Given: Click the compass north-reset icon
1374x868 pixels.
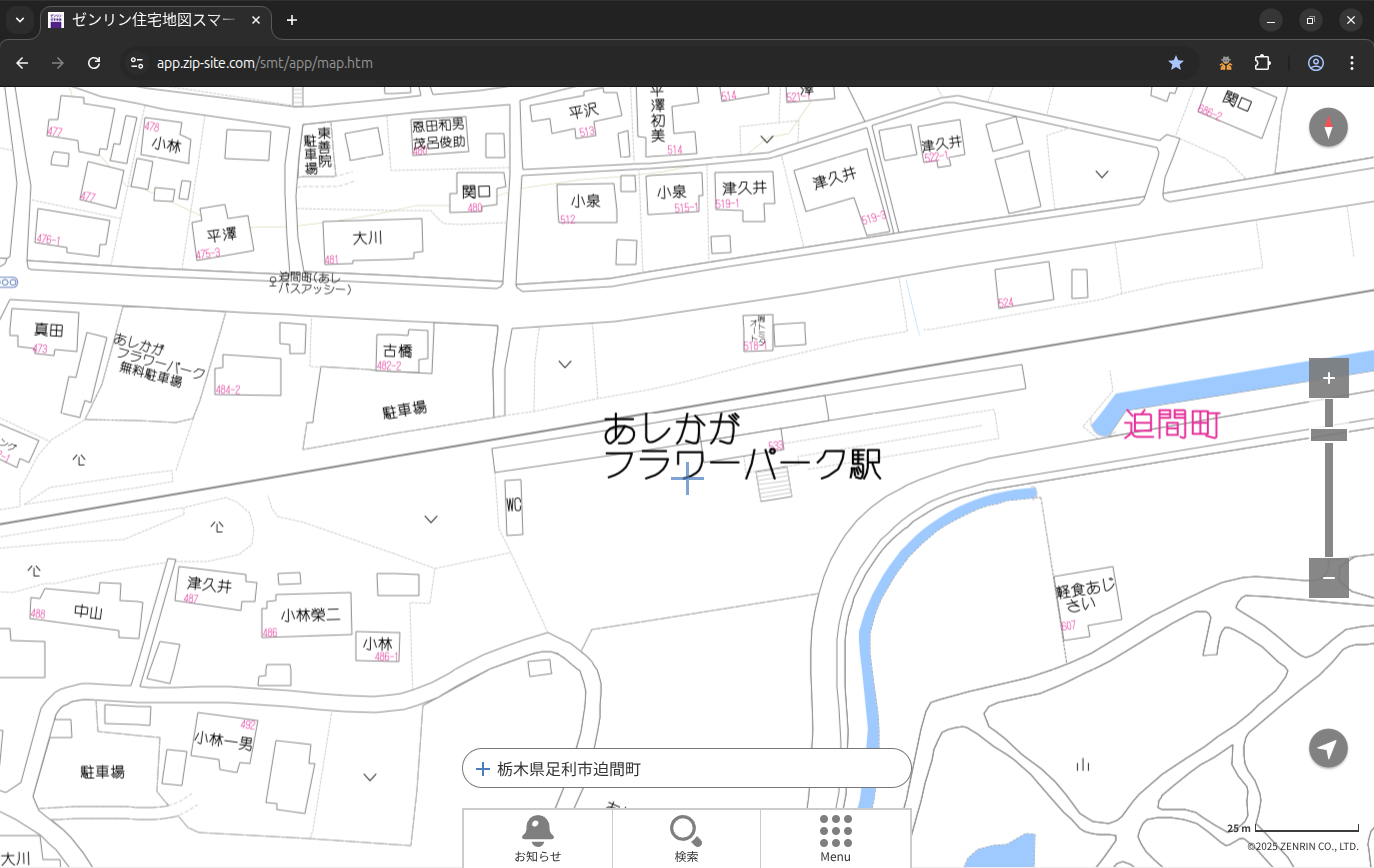Looking at the screenshot, I should pyautogui.click(x=1328, y=128).
